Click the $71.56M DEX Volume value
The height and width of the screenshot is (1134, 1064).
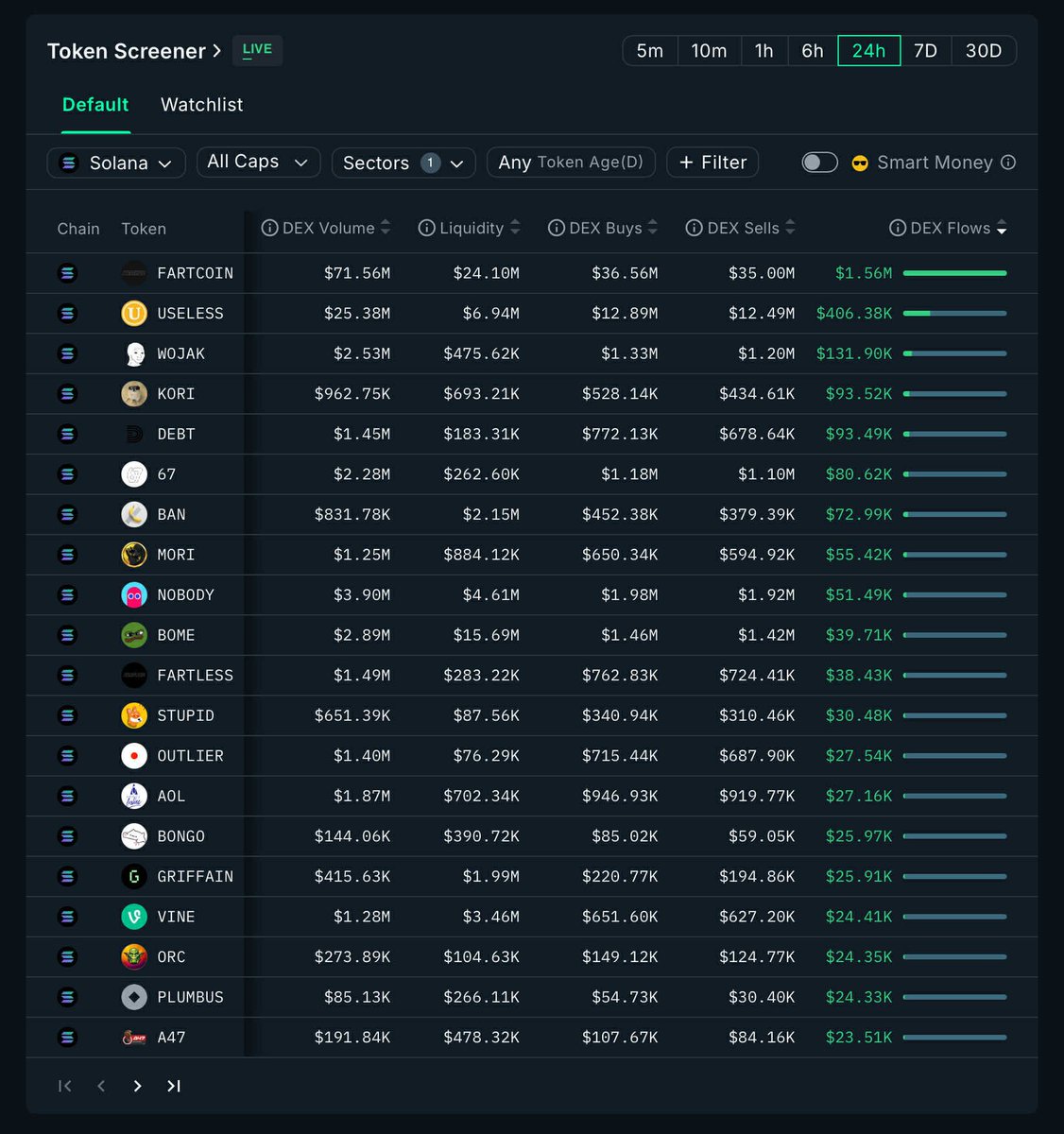point(357,273)
